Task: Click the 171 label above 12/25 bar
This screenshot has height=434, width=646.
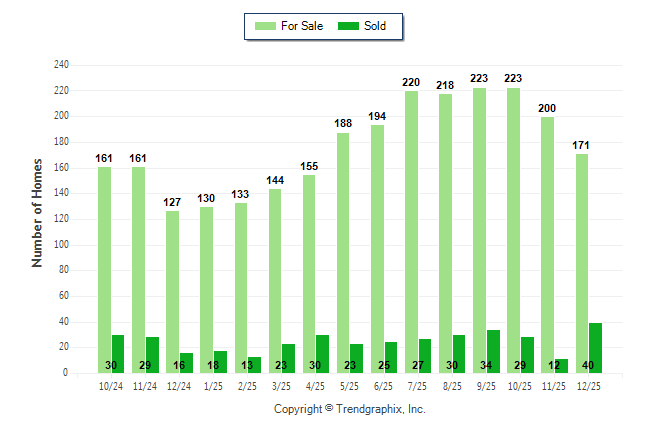Action: coord(581,145)
